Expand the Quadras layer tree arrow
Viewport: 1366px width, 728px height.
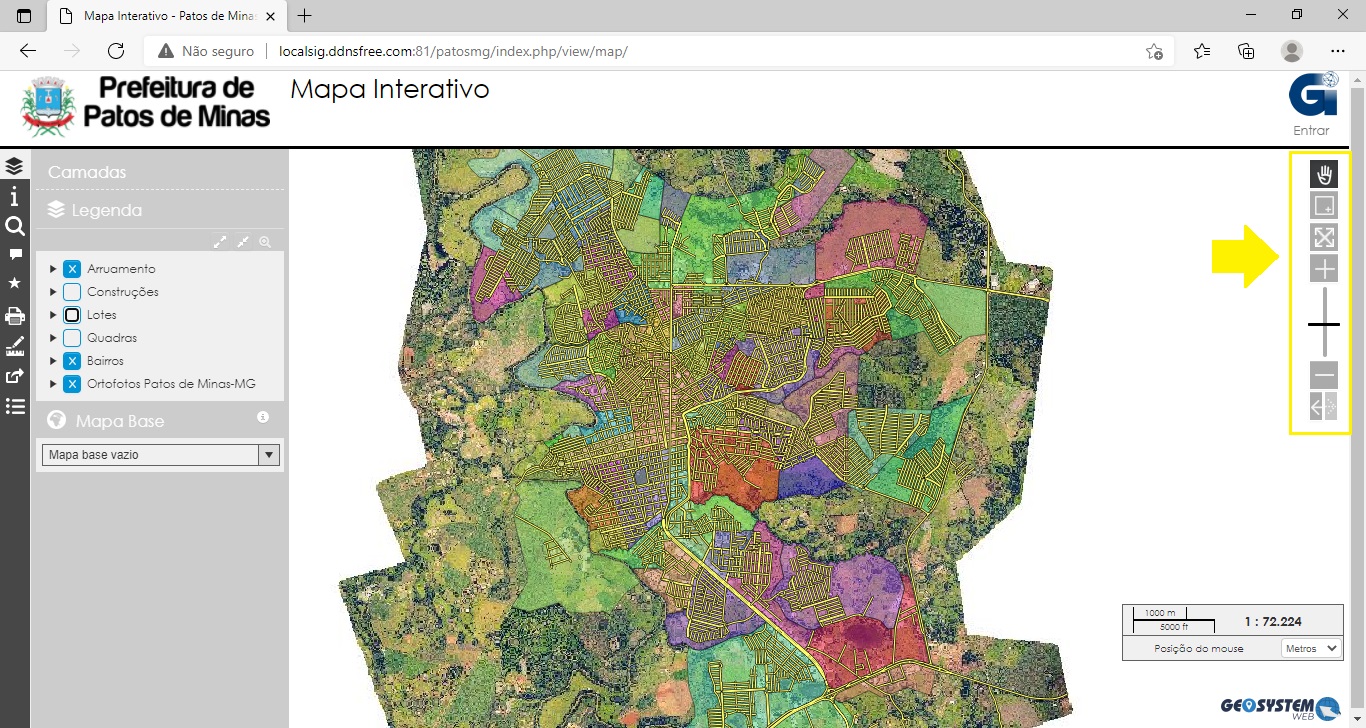[x=53, y=338]
